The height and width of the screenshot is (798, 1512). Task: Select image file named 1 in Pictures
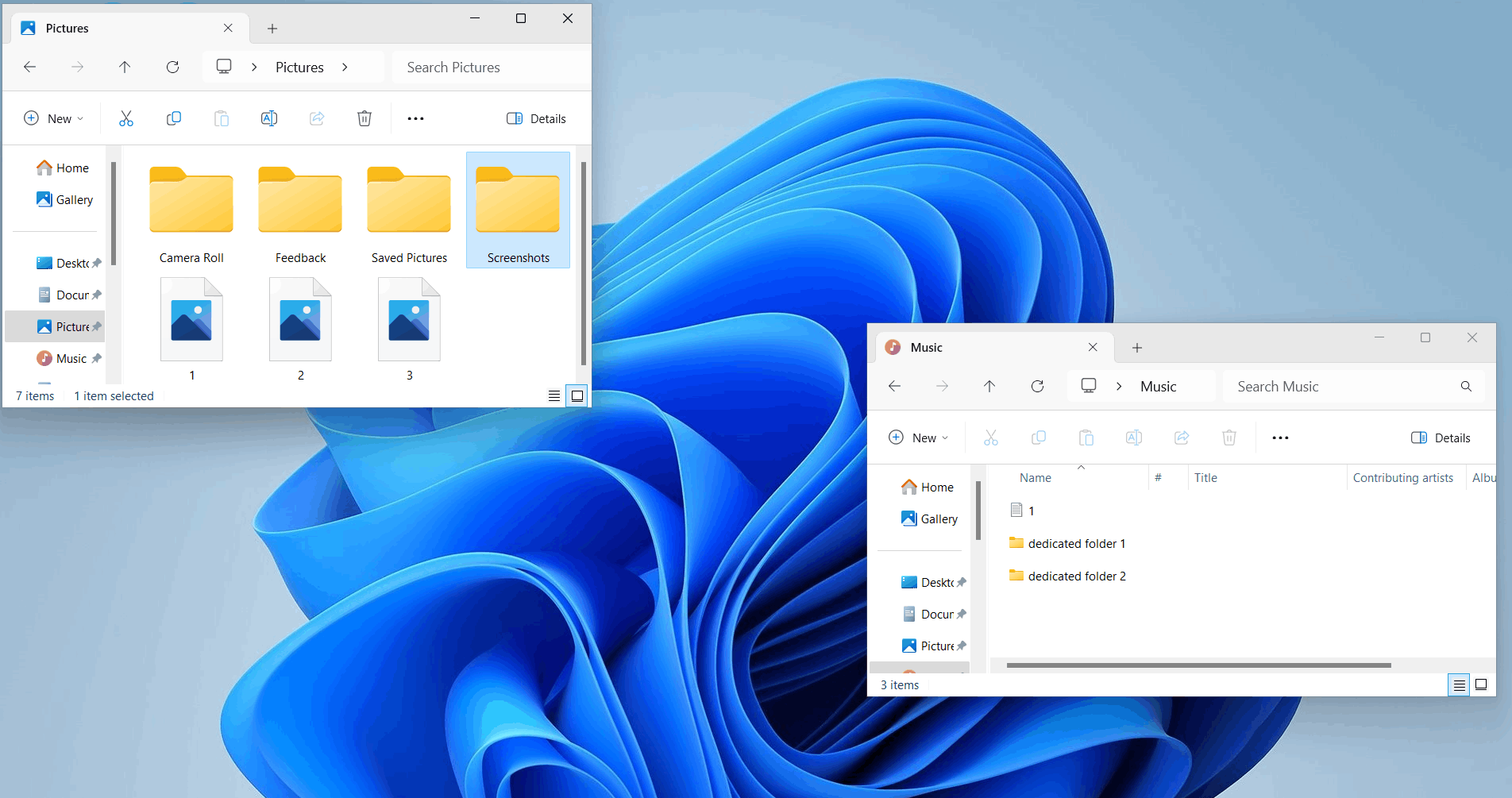191,328
